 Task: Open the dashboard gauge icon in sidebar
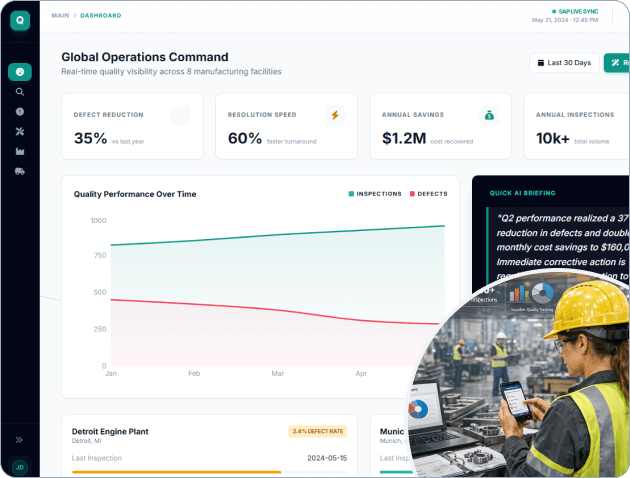20,72
